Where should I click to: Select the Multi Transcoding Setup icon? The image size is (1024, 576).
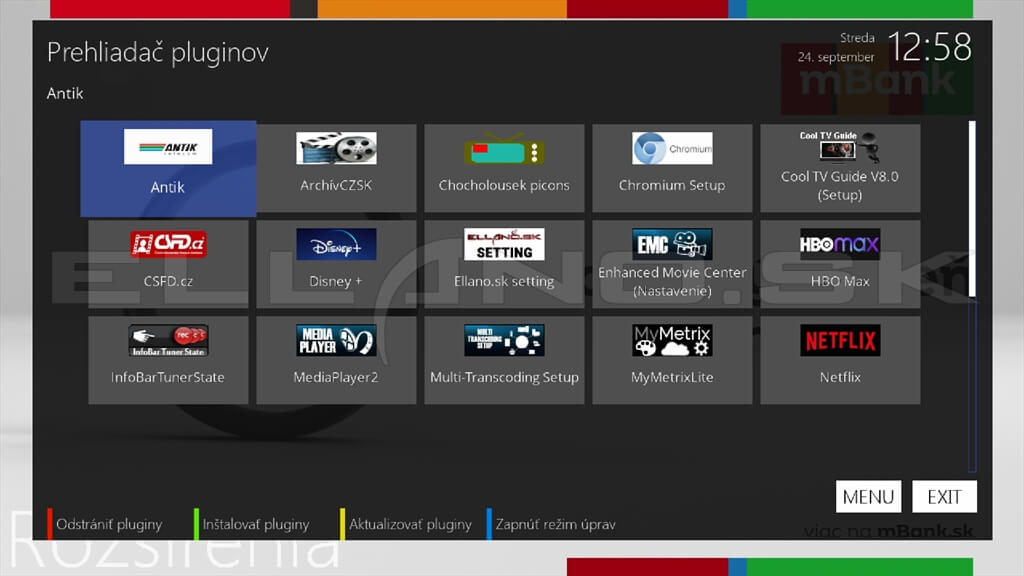coord(504,340)
